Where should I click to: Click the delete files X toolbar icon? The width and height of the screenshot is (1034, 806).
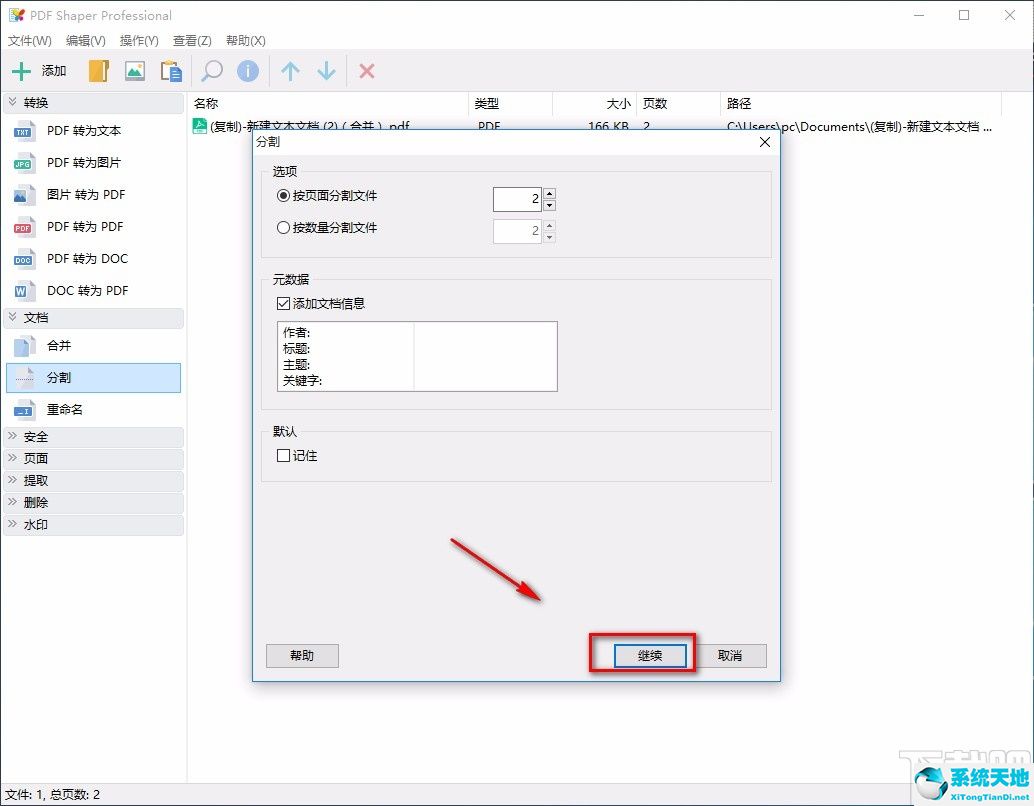(366, 70)
